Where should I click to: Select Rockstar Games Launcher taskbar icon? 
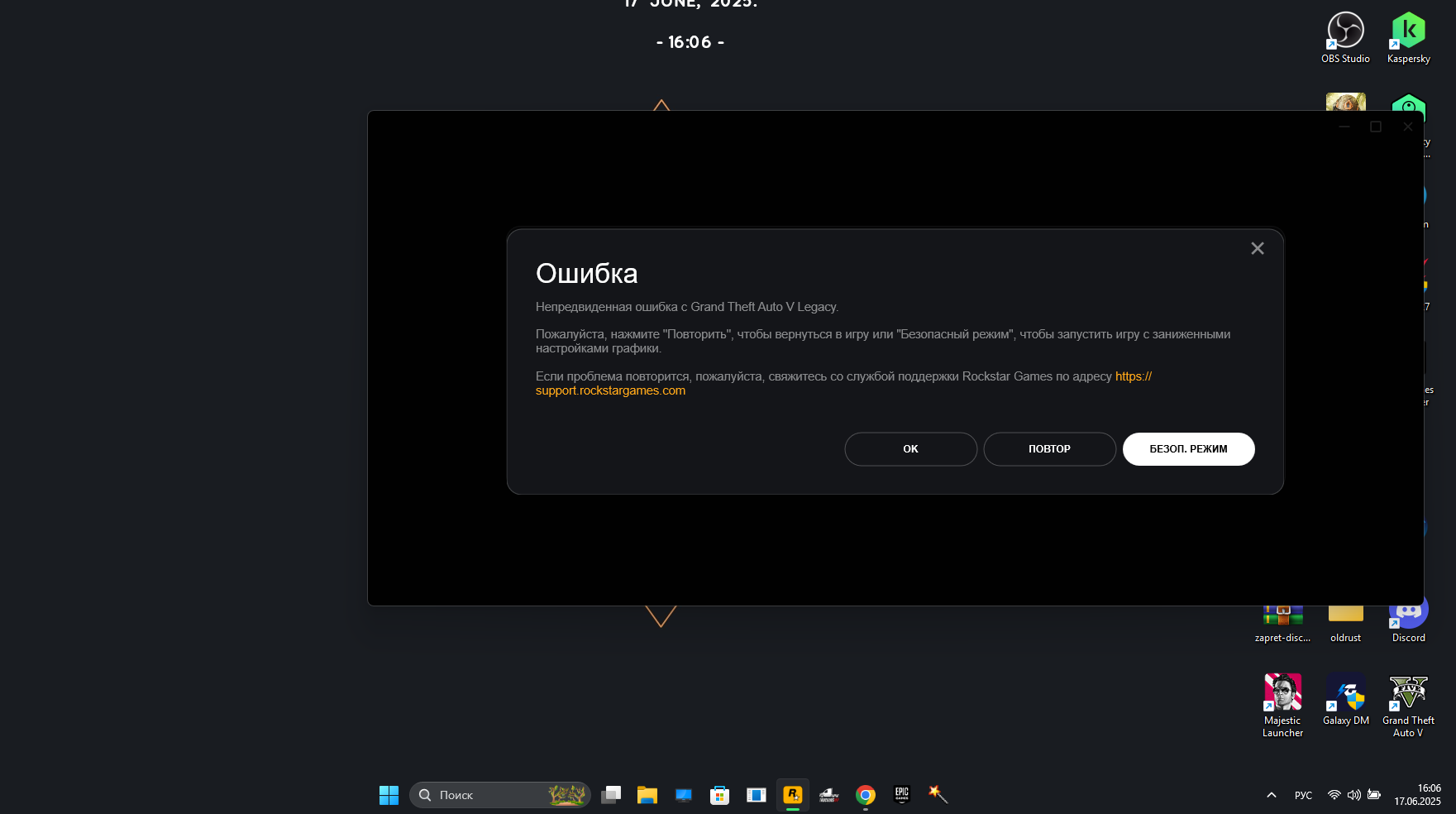[793, 795]
